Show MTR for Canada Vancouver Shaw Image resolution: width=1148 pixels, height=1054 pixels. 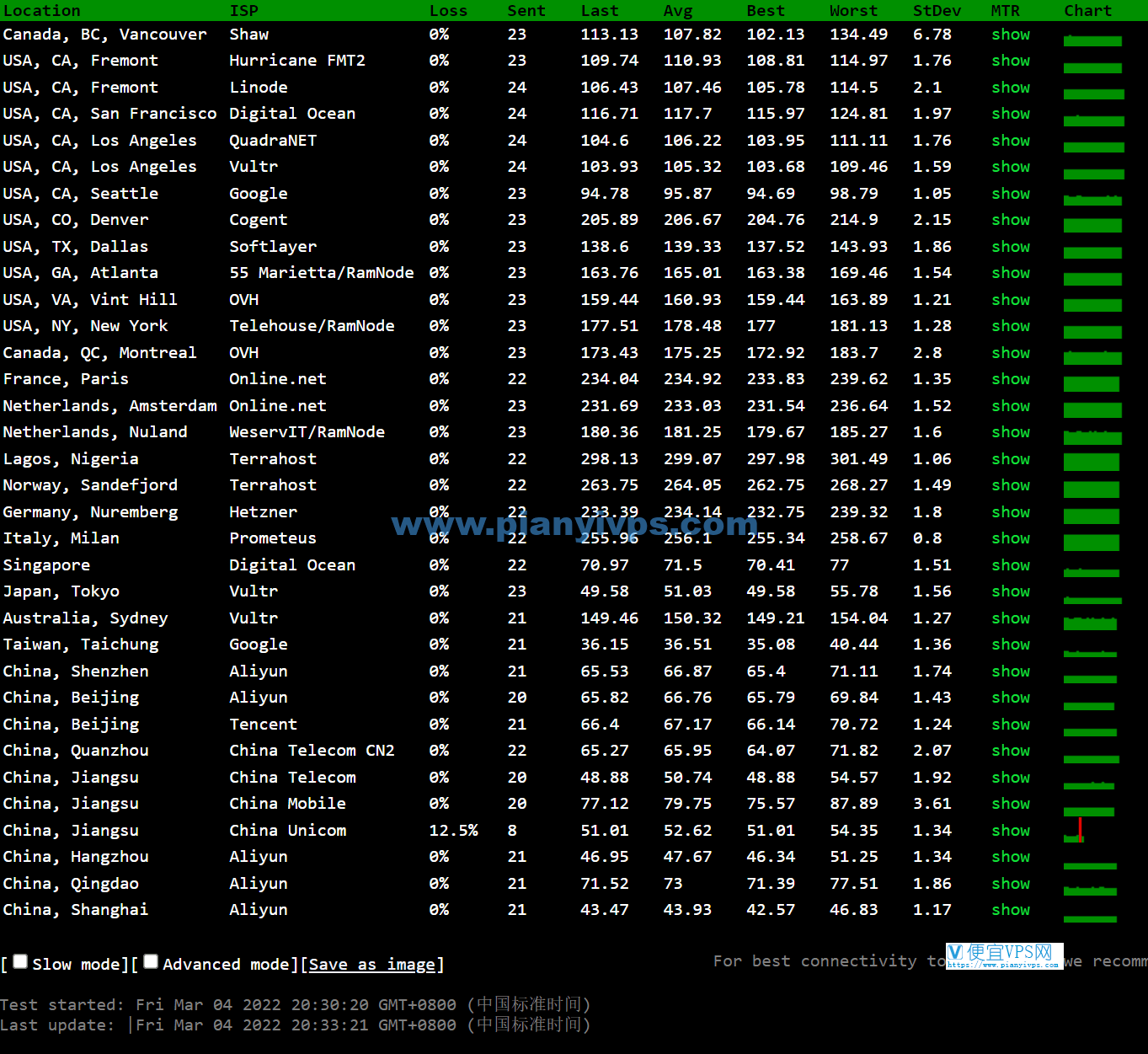pos(1011,35)
